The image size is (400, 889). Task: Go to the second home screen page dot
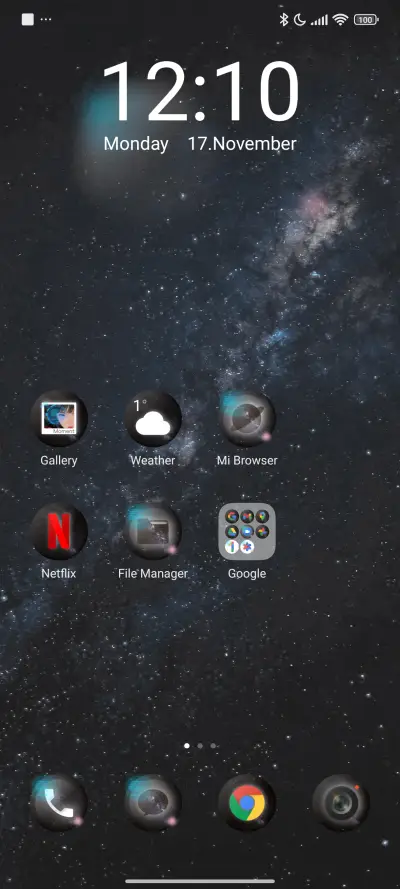[x=200, y=746]
